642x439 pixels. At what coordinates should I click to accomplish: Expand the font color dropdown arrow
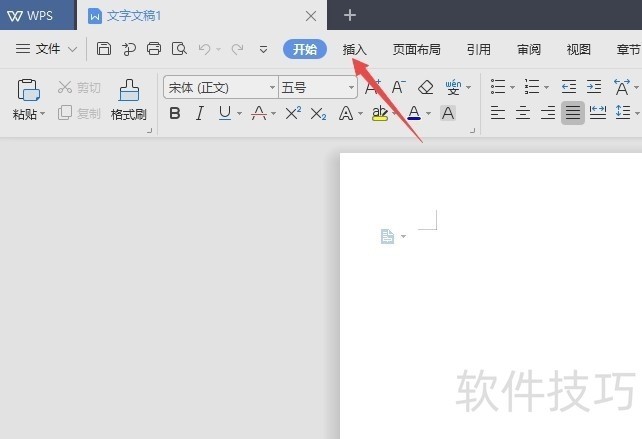(428, 113)
